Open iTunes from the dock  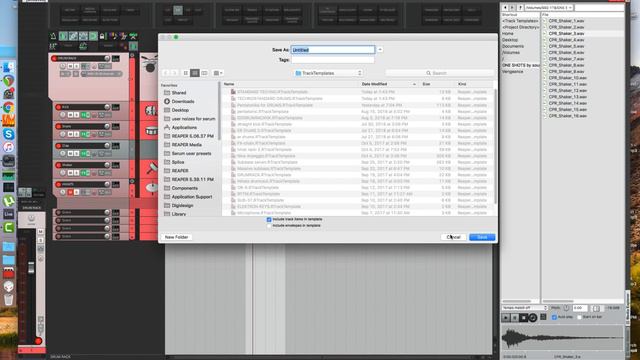coord(9,147)
